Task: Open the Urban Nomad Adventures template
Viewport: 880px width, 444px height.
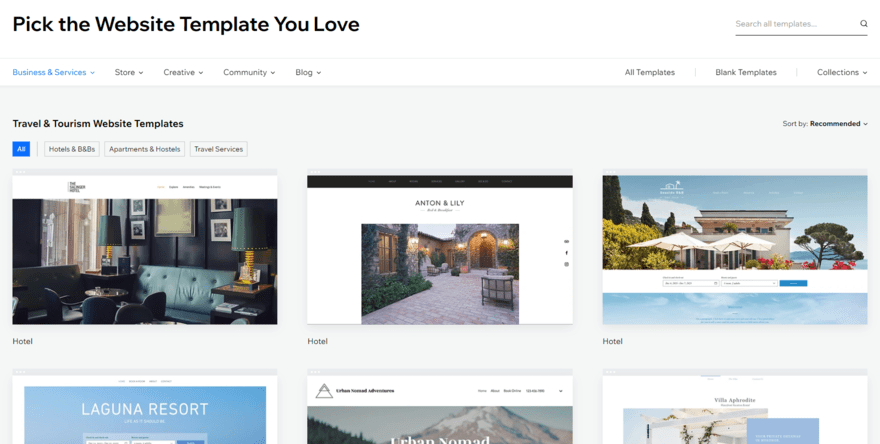Action: tap(440, 406)
